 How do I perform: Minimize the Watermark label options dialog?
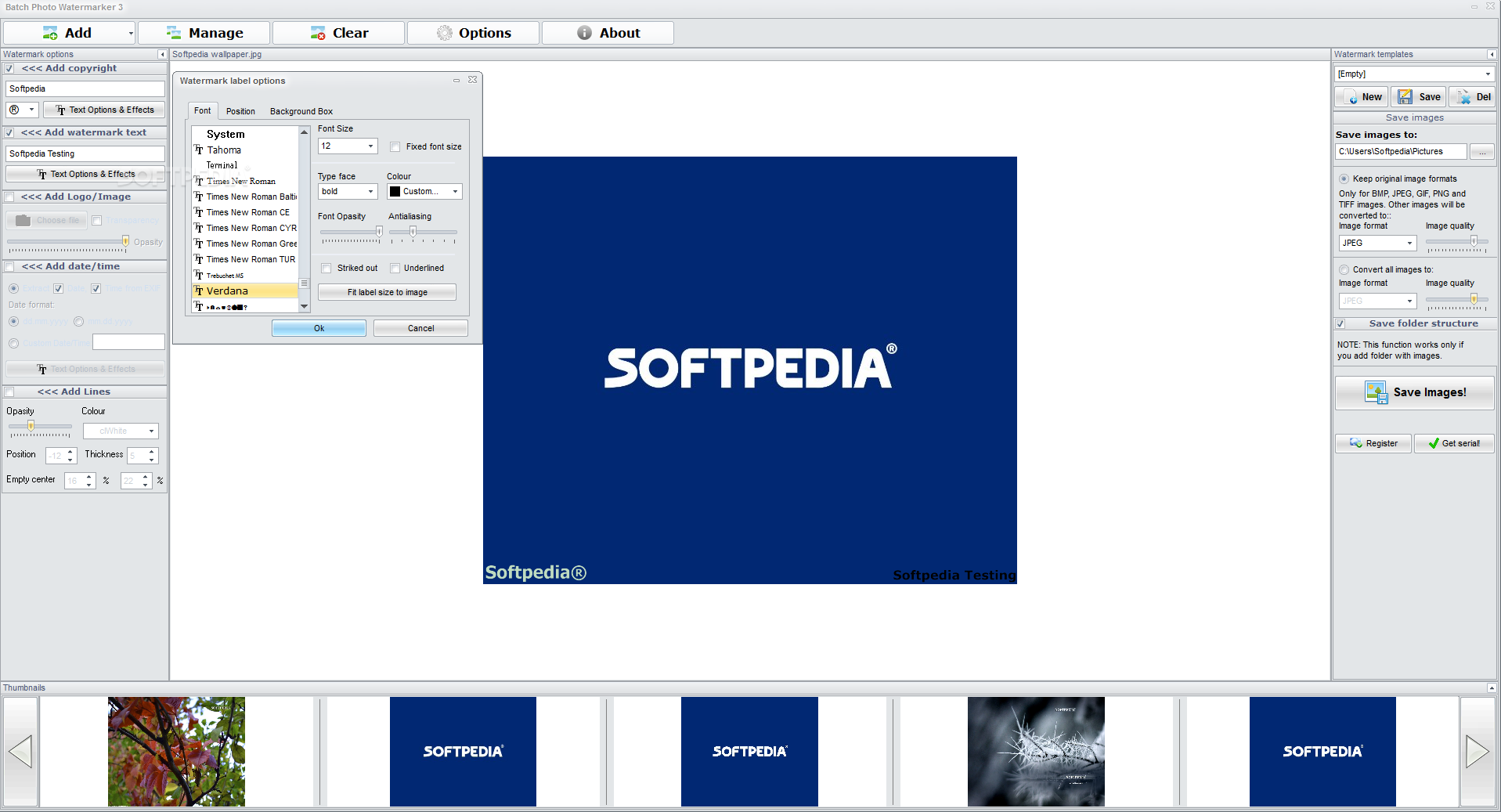pyautogui.click(x=456, y=81)
